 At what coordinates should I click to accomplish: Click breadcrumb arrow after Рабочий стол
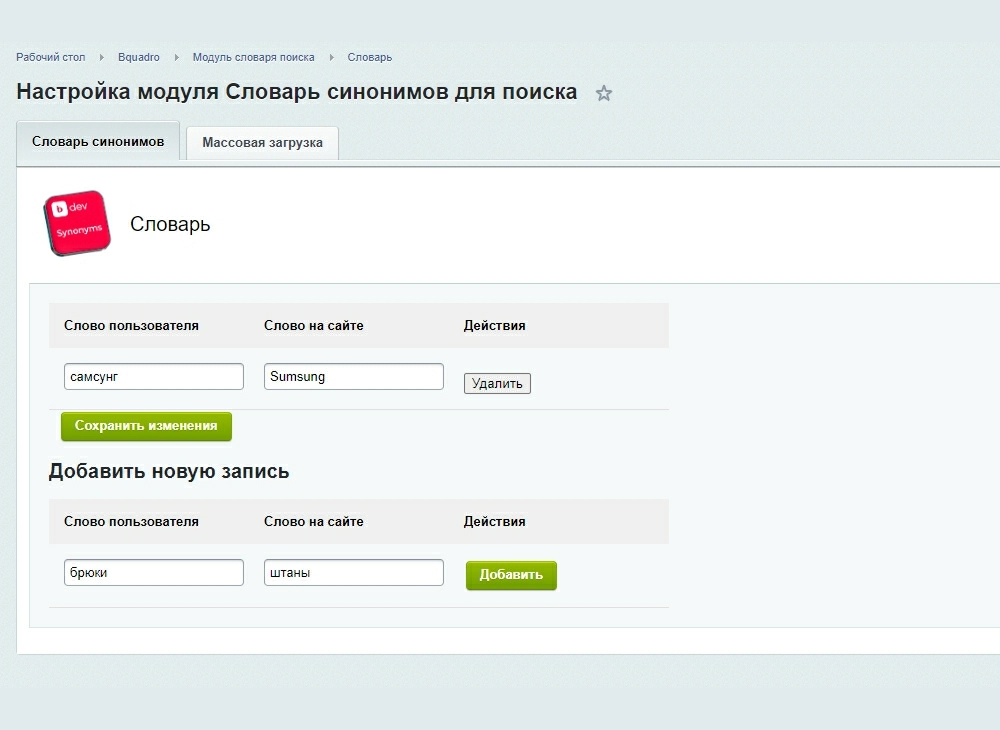102,58
